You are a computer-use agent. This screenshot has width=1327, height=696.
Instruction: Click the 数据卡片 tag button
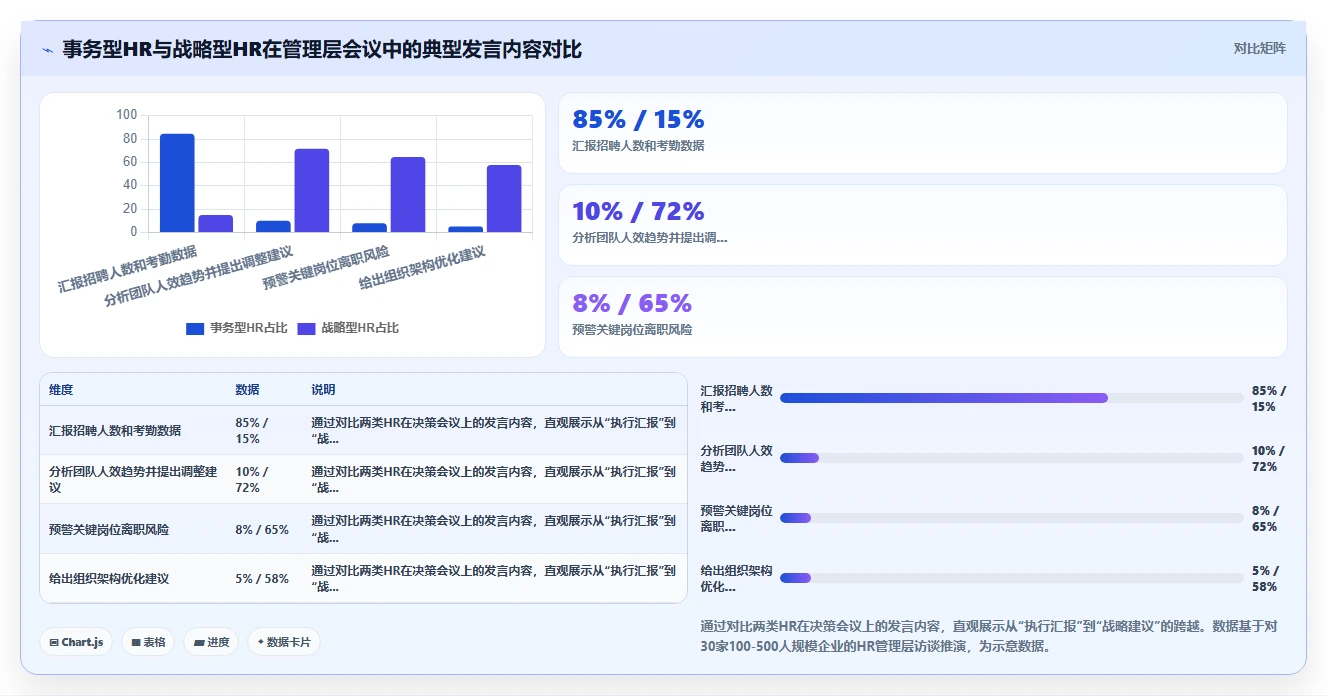pyautogui.click(x=284, y=642)
